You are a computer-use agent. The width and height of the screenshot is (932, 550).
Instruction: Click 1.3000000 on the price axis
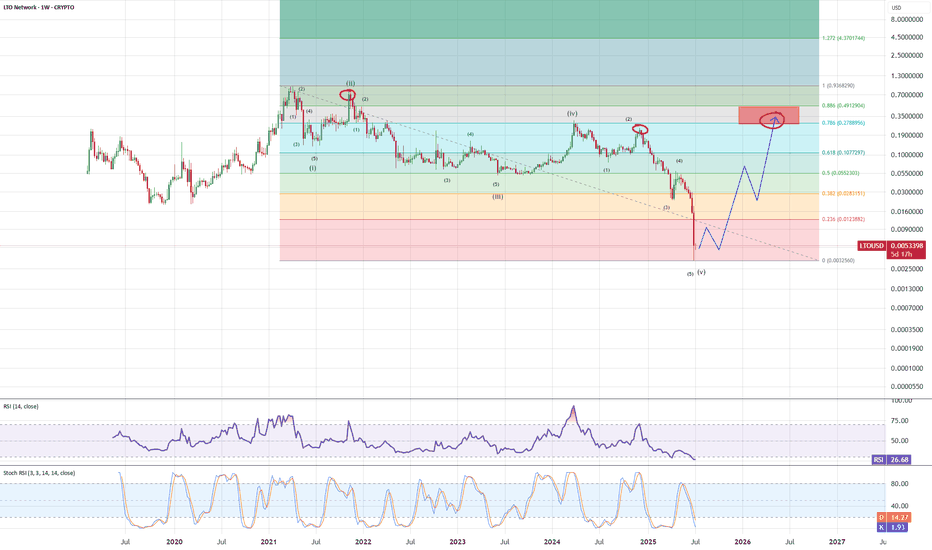click(907, 76)
